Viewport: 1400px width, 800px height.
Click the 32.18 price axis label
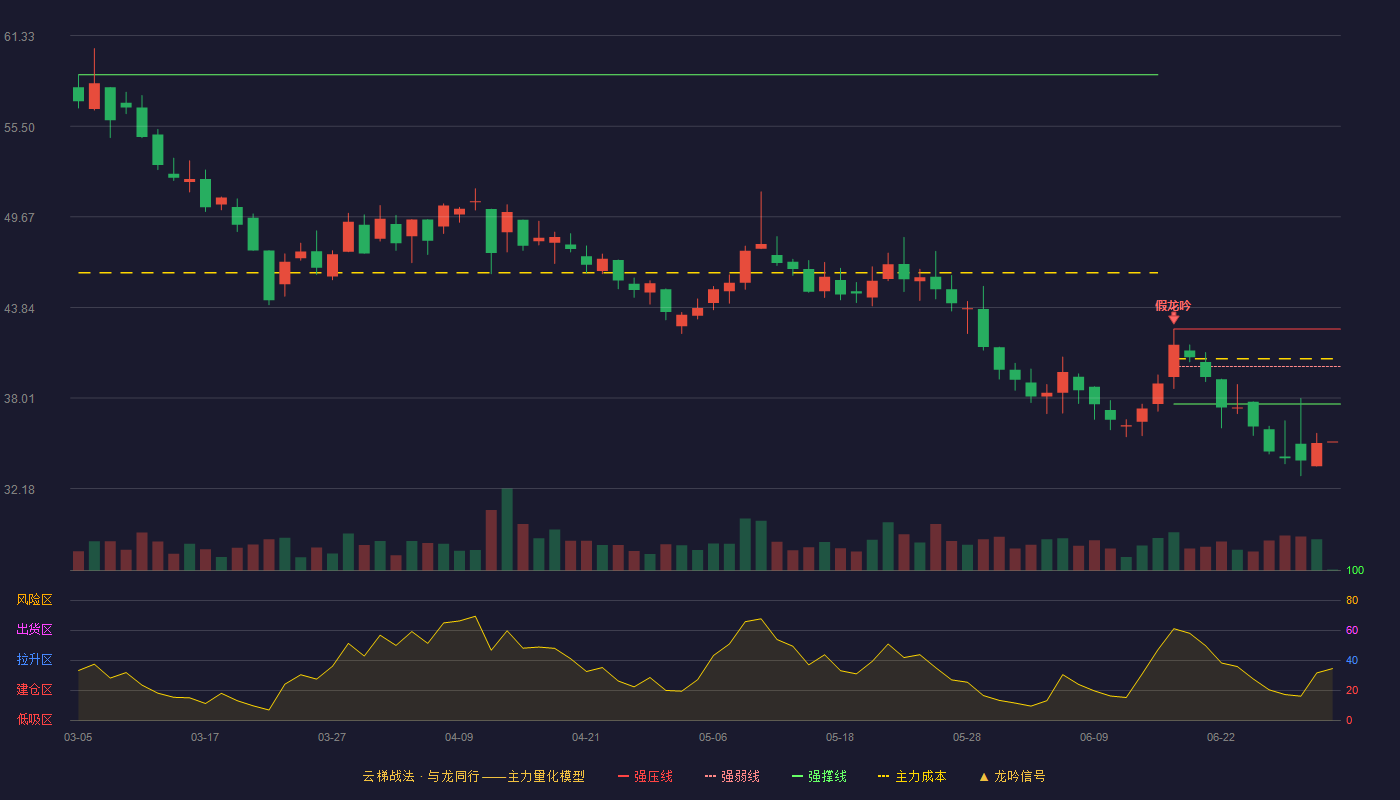(19, 490)
